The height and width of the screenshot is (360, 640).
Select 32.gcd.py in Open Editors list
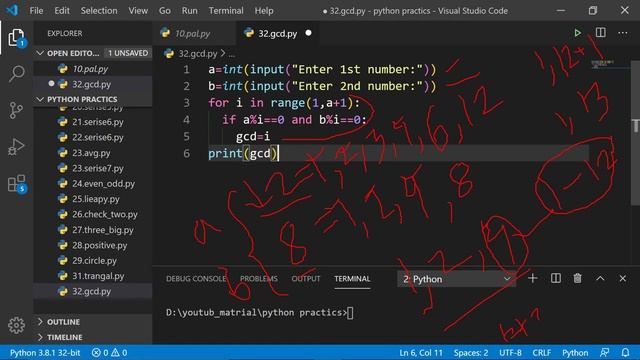[93, 84]
